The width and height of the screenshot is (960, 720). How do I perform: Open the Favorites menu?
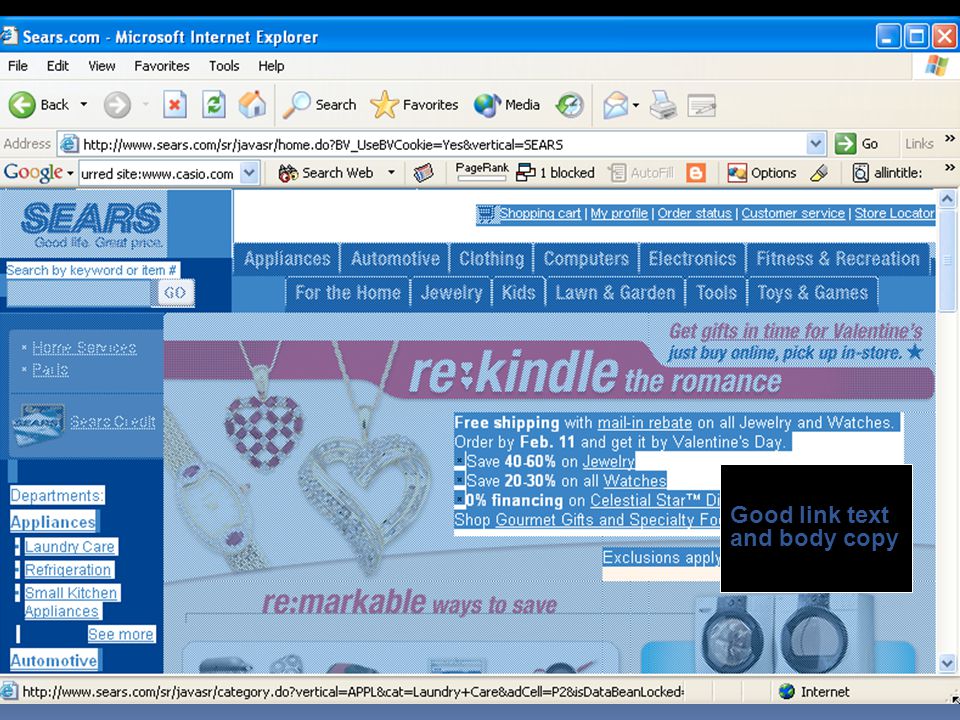tap(162, 66)
